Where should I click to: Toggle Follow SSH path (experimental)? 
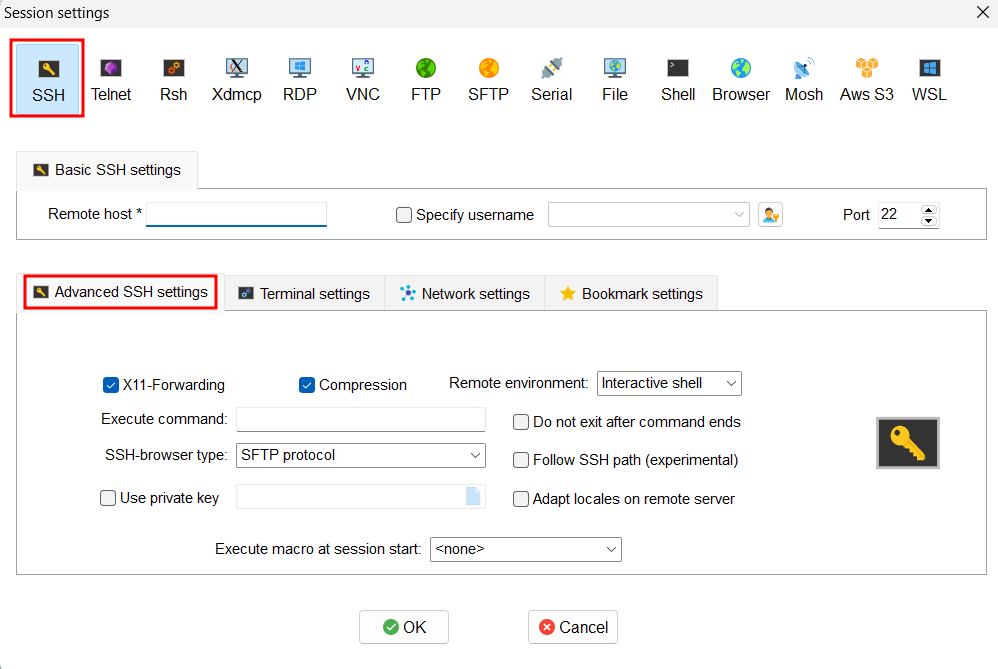coord(521,460)
